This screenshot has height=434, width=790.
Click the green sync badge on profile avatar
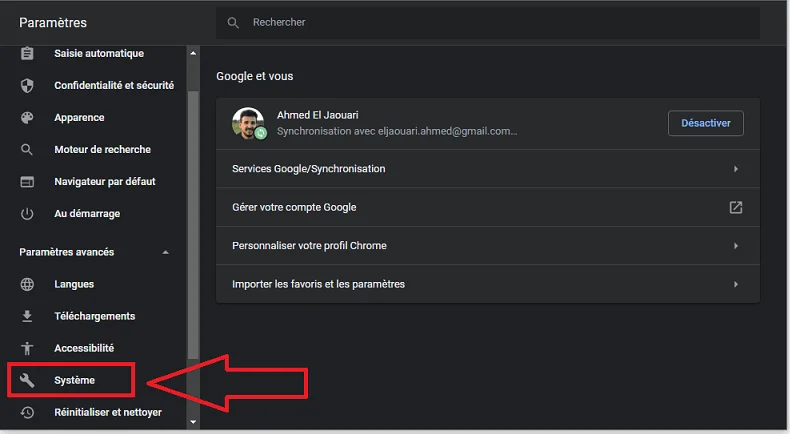[260, 133]
